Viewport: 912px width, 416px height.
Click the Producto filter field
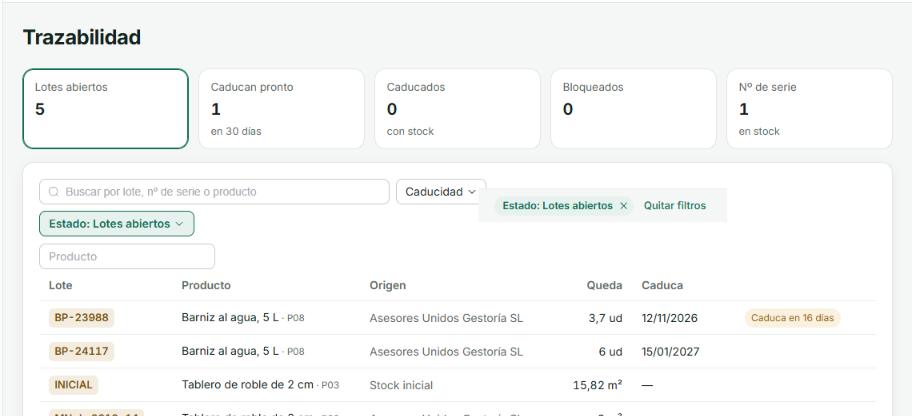coord(127,257)
